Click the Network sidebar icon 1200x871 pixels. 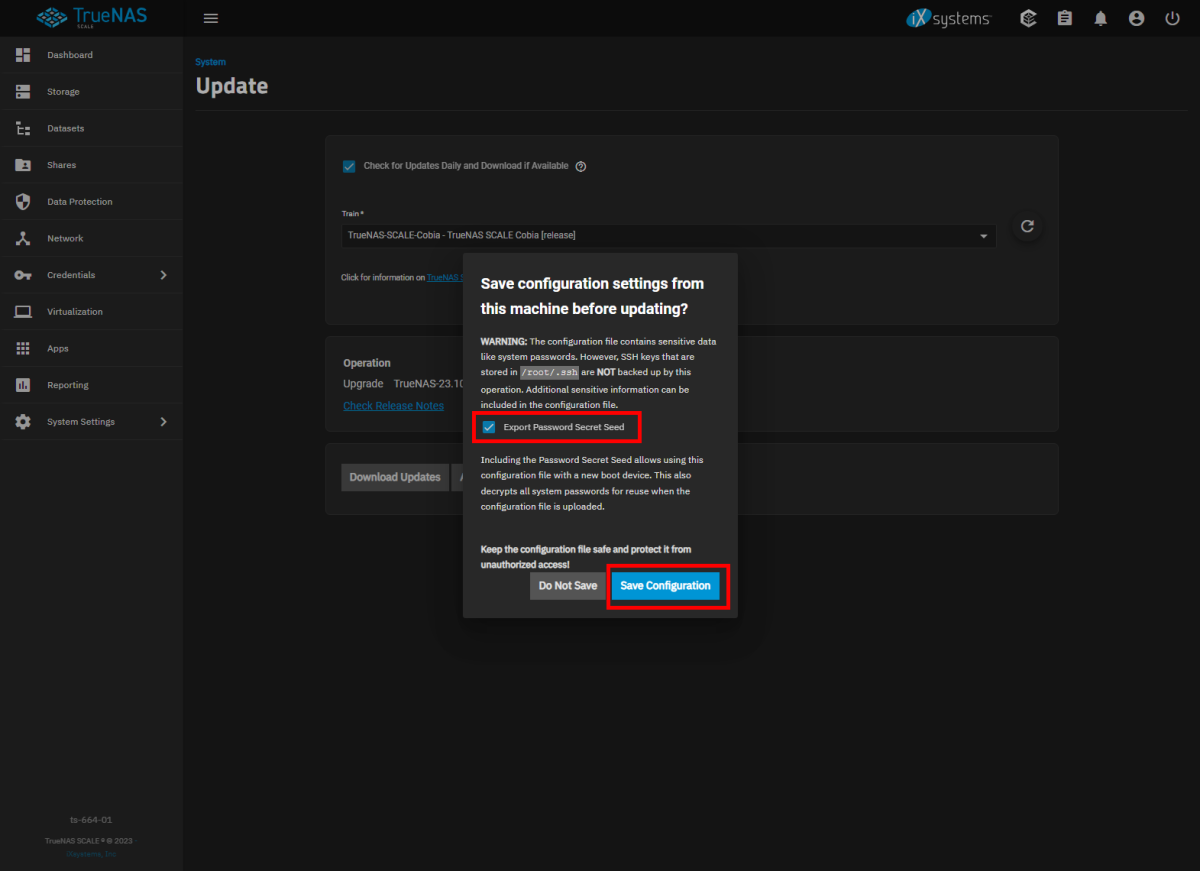(23, 238)
